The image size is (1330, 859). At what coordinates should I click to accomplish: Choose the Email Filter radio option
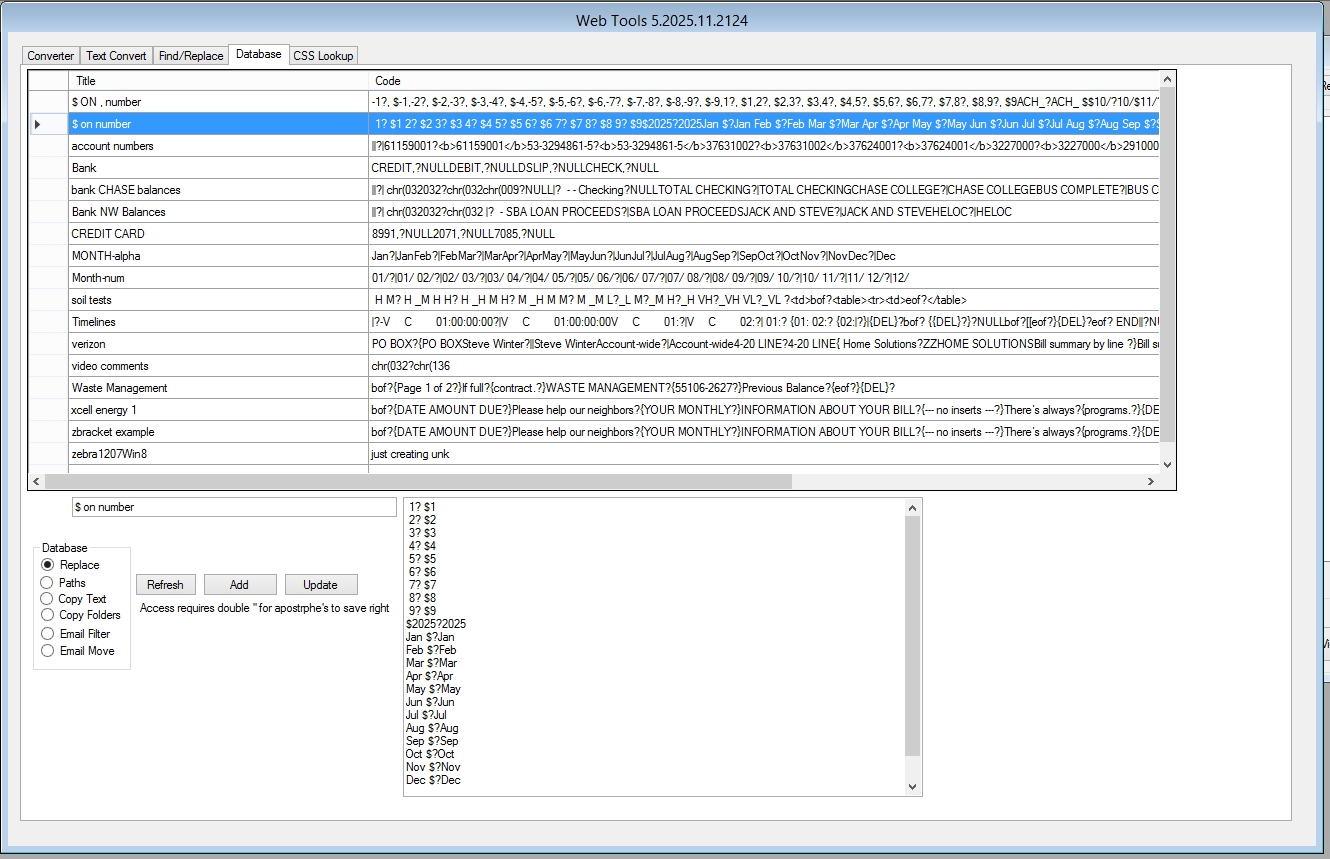pos(47,634)
